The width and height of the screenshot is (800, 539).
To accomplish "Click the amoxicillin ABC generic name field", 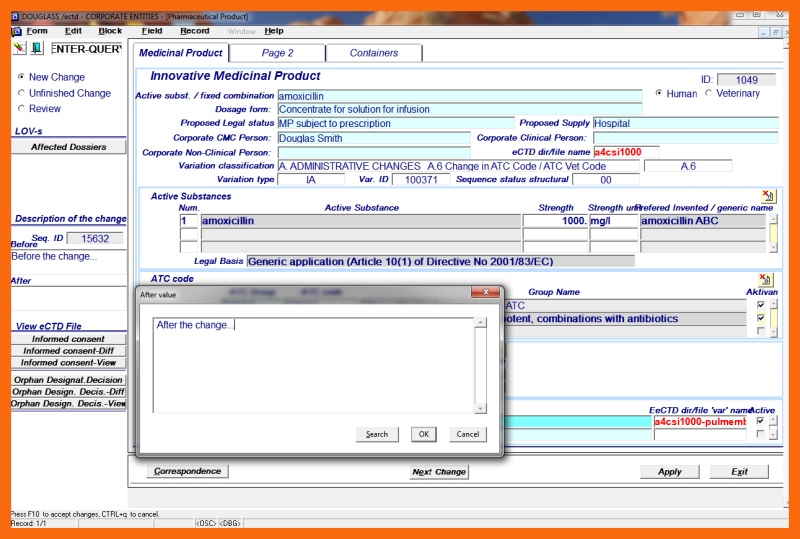I will [703, 221].
